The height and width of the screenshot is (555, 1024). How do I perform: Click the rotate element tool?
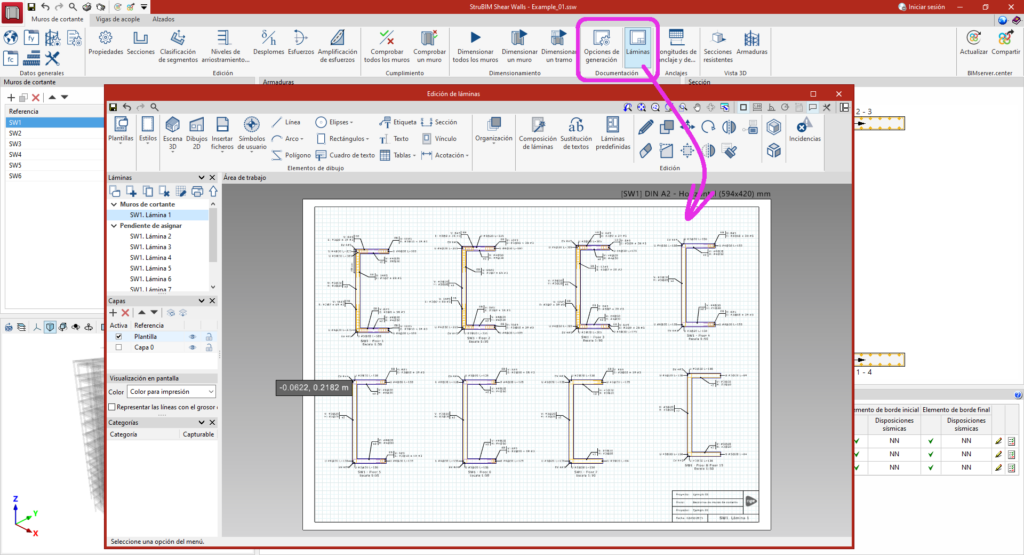click(708, 127)
